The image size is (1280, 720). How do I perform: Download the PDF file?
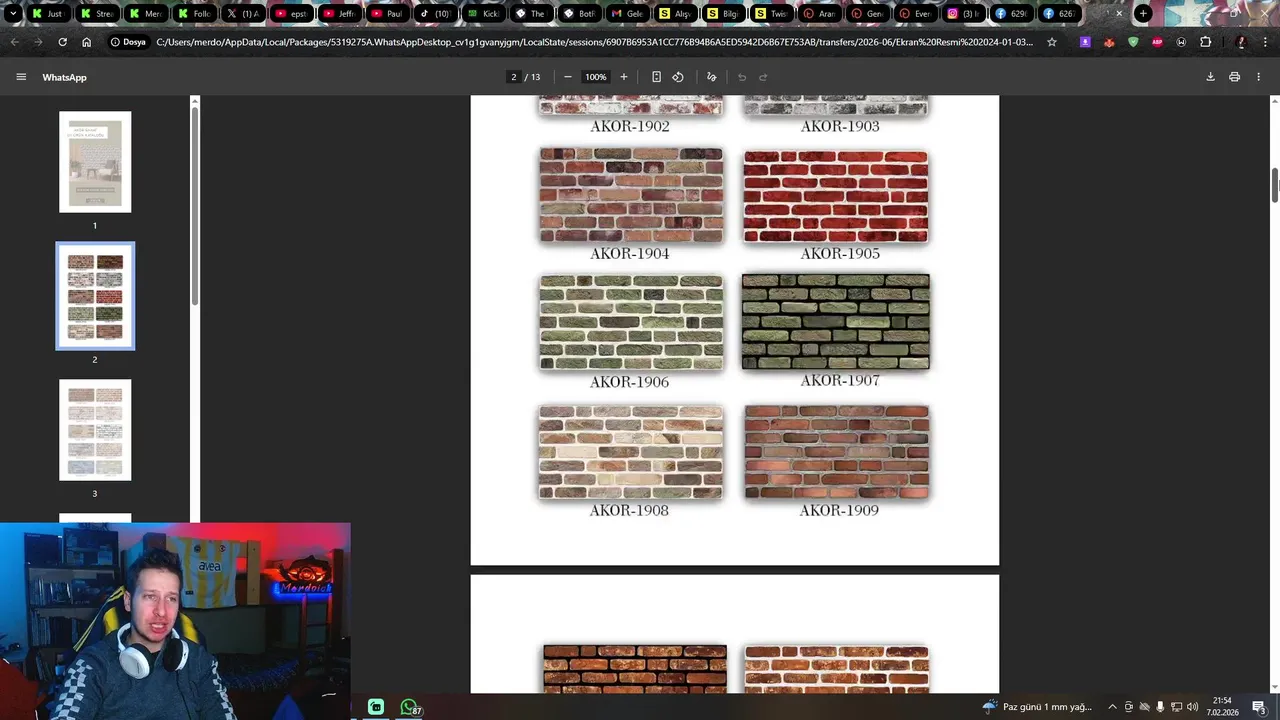click(1210, 77)
